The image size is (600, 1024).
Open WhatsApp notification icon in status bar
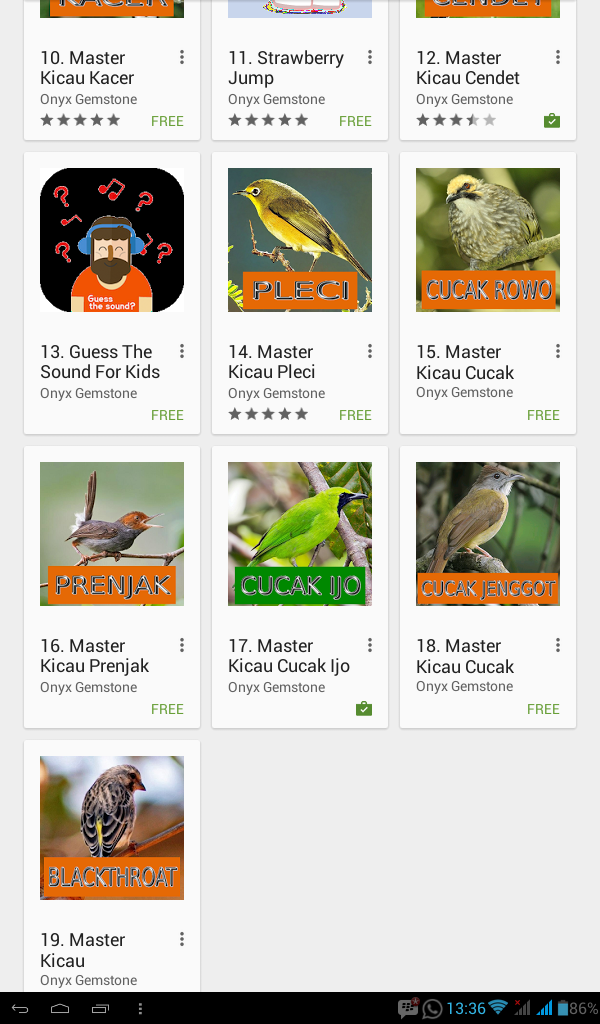433,1008
